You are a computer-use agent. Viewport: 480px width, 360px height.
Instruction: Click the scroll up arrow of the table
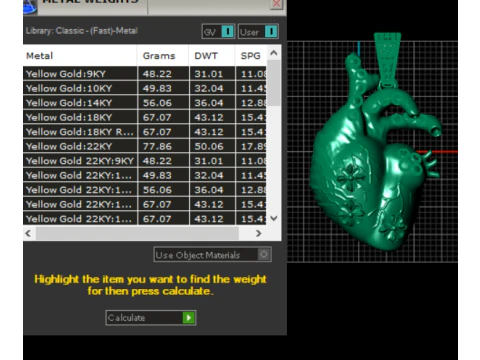(x=274, y=53)
